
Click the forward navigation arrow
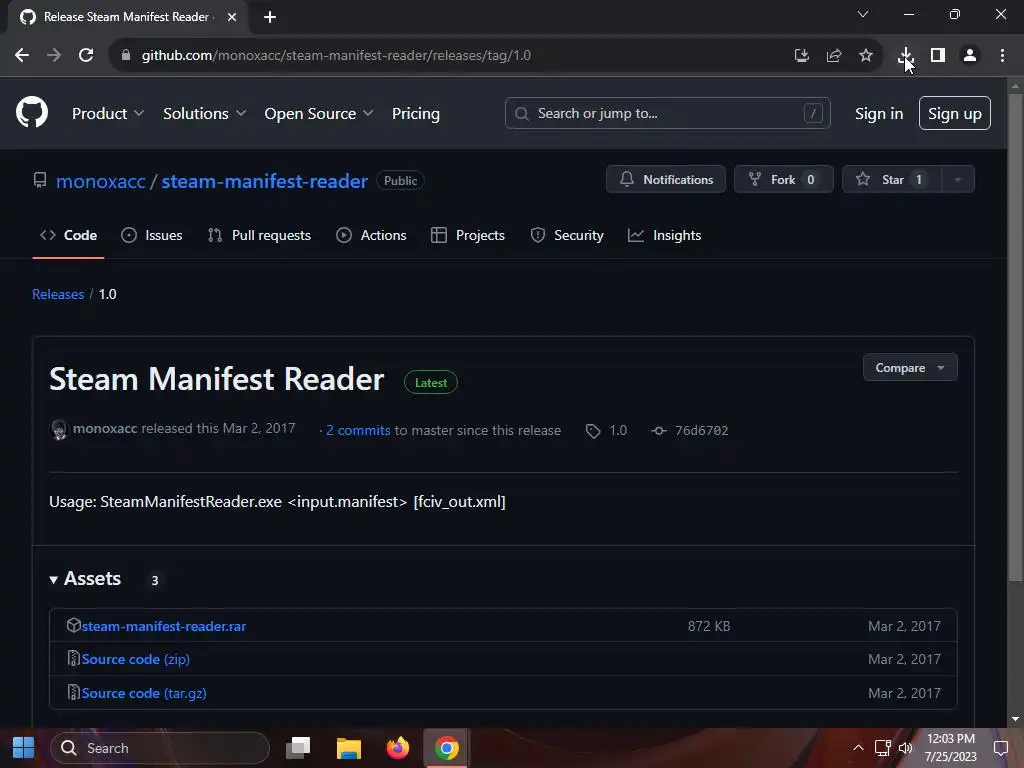(54, 56)
